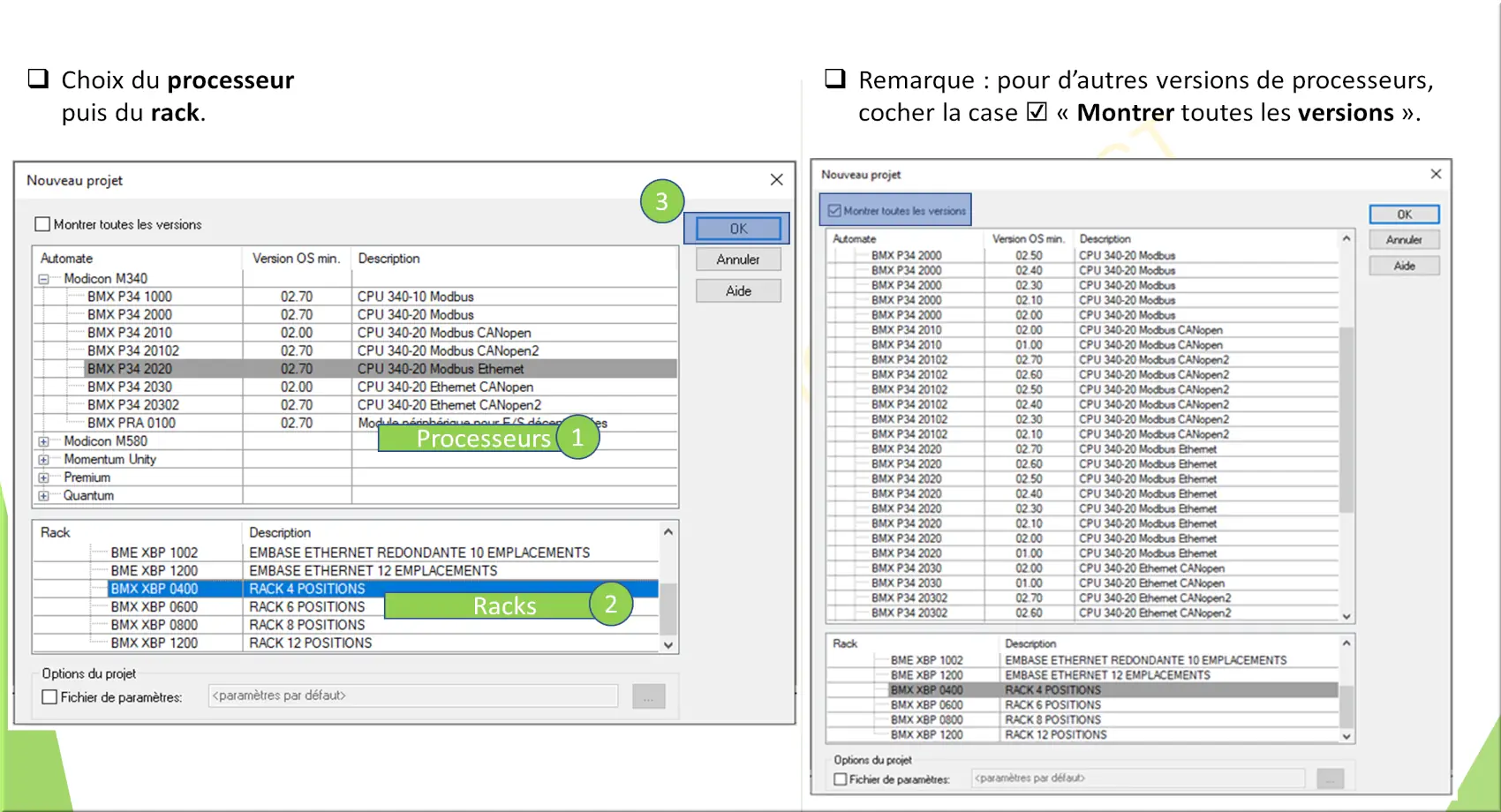Select Momentum Unity family label

(x=109, y=460)
